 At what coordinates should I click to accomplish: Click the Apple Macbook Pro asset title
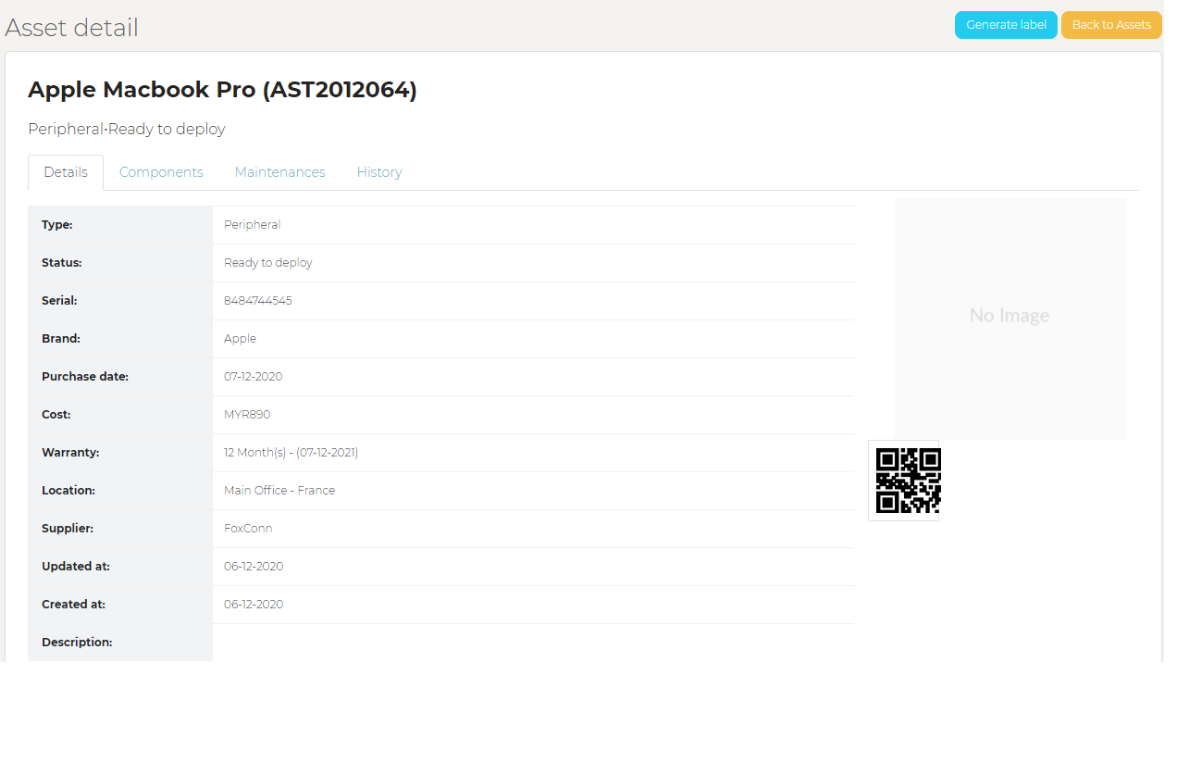pyautogui.click(x=222, y=90)
